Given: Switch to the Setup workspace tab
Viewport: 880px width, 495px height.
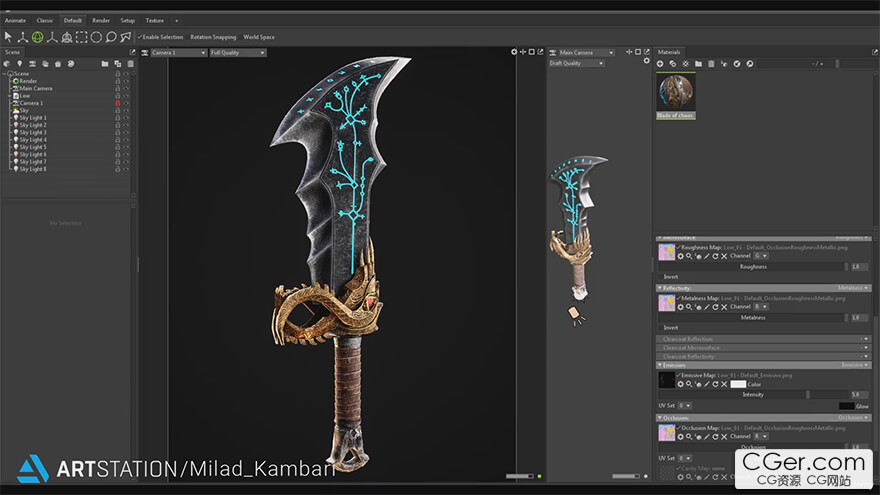Looking at the screenshot, I should 127,21.
